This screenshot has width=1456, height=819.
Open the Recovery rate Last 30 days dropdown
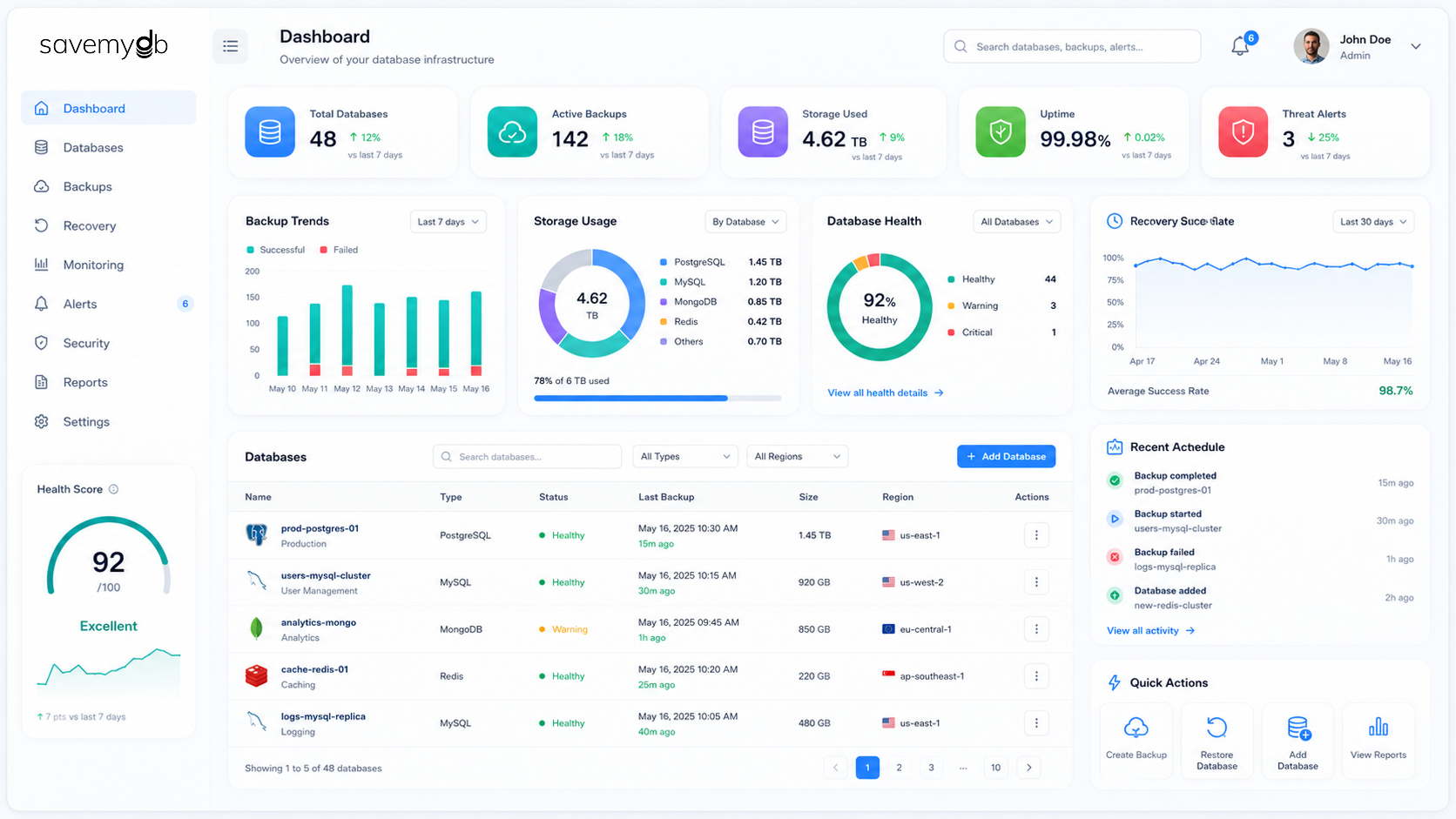tap(1373, 222)
